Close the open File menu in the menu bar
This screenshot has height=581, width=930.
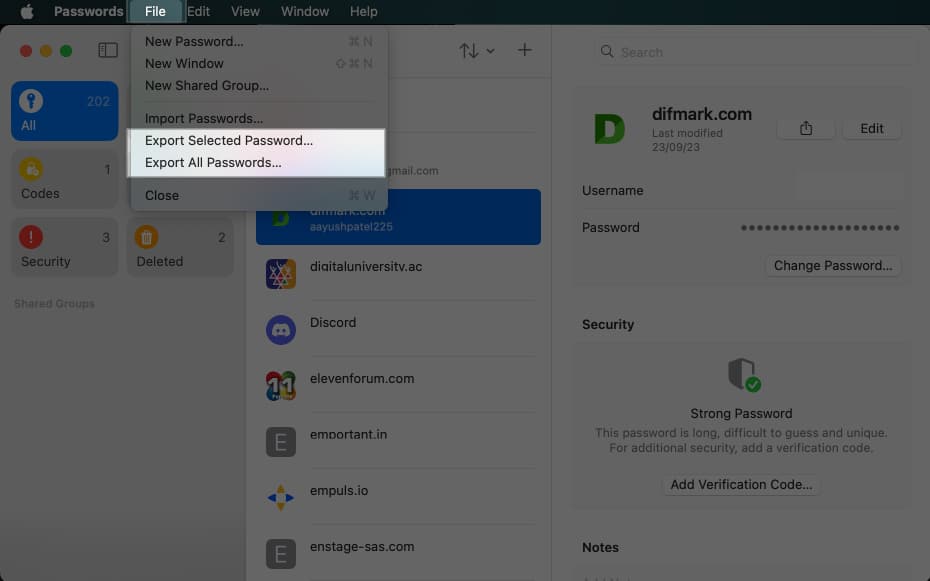click(x=155, y=11)
